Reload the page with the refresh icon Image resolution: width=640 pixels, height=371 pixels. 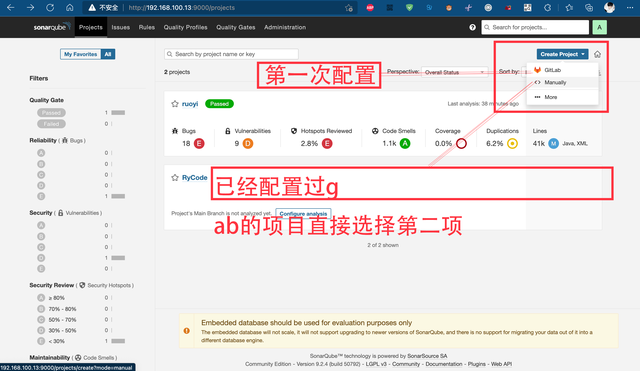click(x=50, y=7)
